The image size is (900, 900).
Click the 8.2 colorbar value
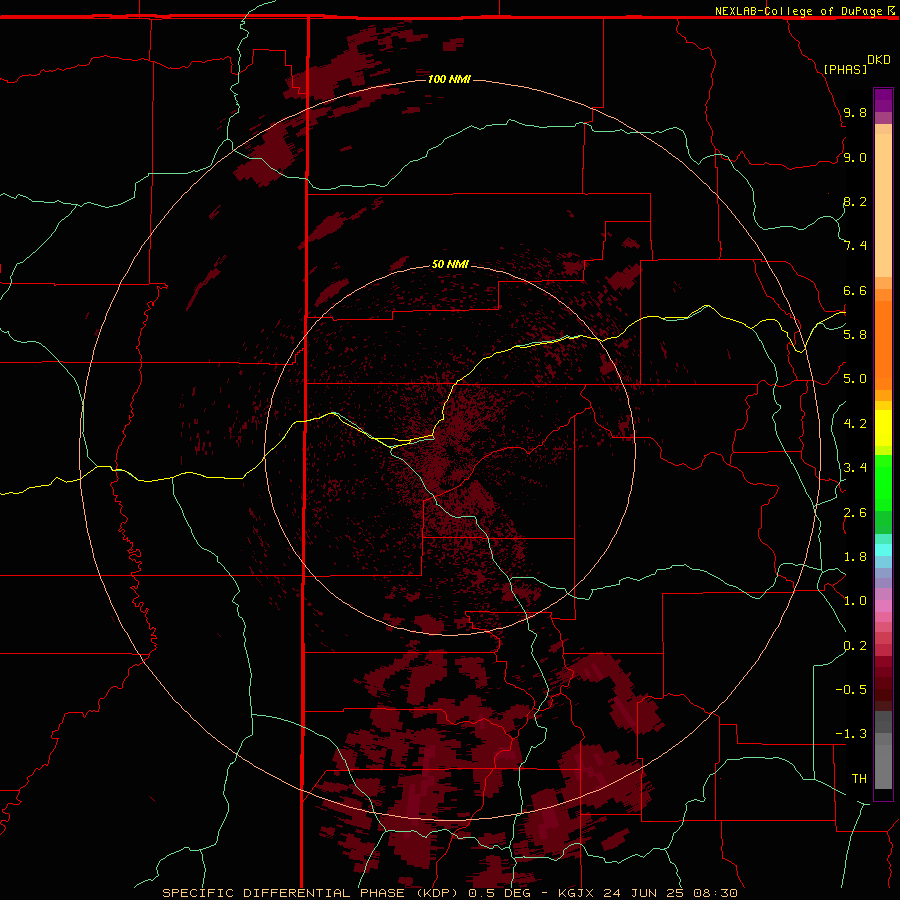tap(855, 201)
